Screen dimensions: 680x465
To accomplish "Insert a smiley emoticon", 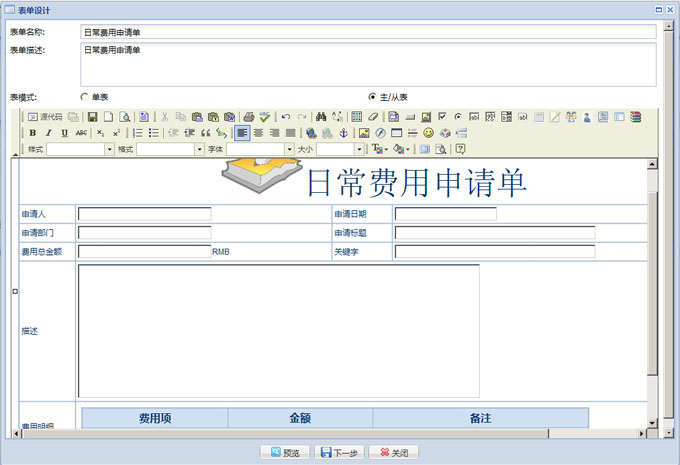I will click(428, 133).
